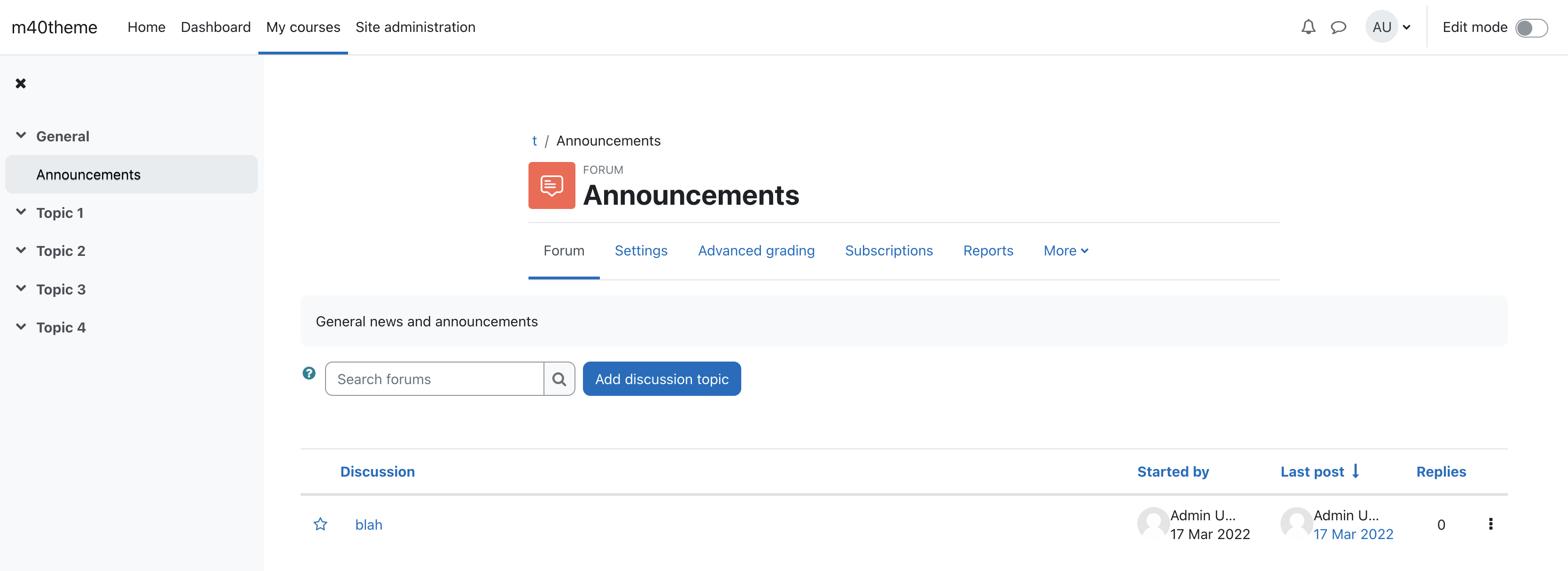Open Topic 3 in course index
Viewport: 1568px width, 571px height.
pyautogui.click(x=61, y=289)
